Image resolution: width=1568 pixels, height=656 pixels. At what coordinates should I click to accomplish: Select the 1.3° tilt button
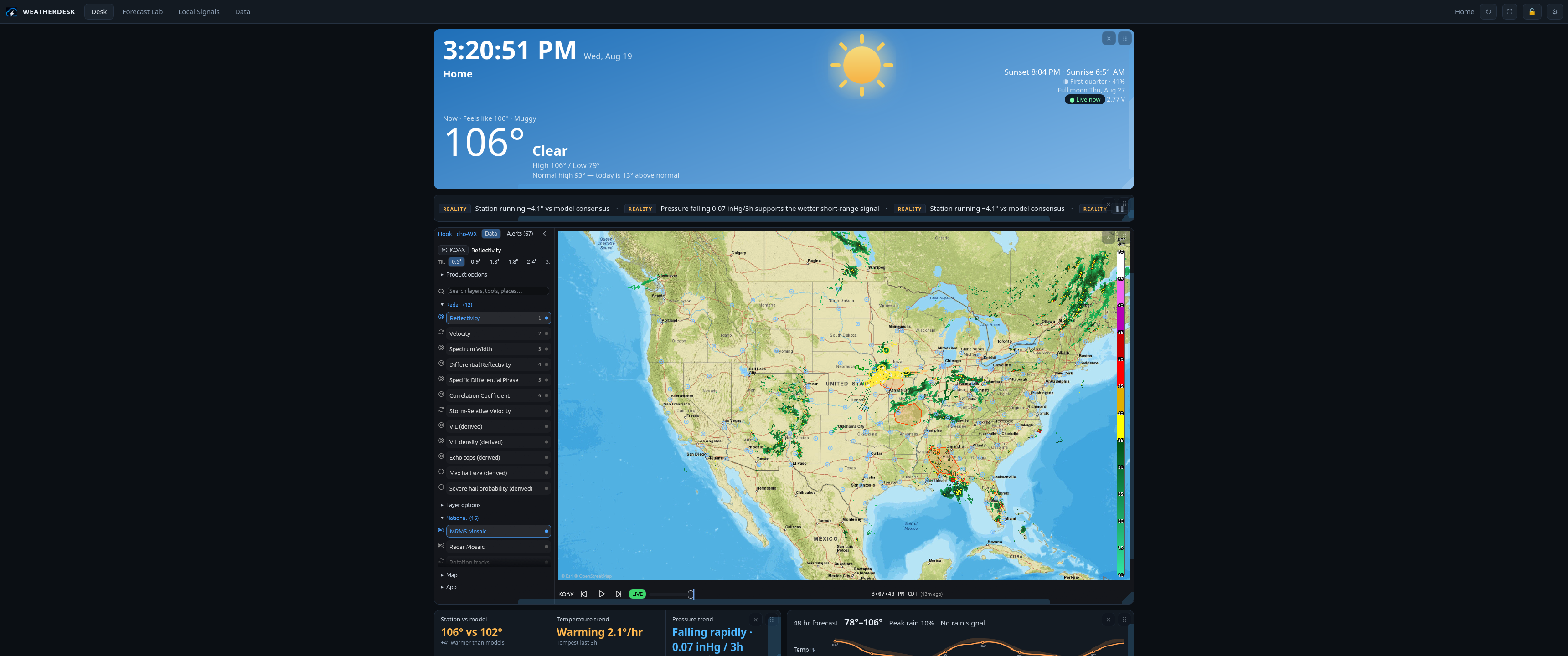494,262
